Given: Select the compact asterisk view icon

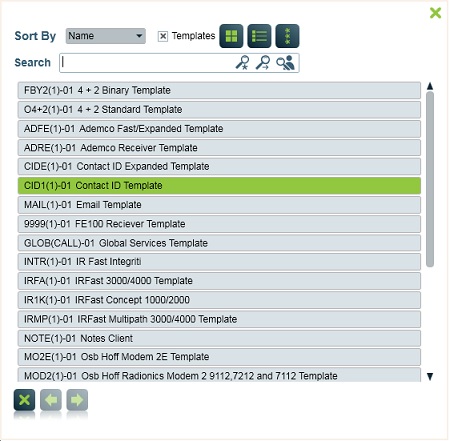Looking at the screenshot, I should 287,36.
